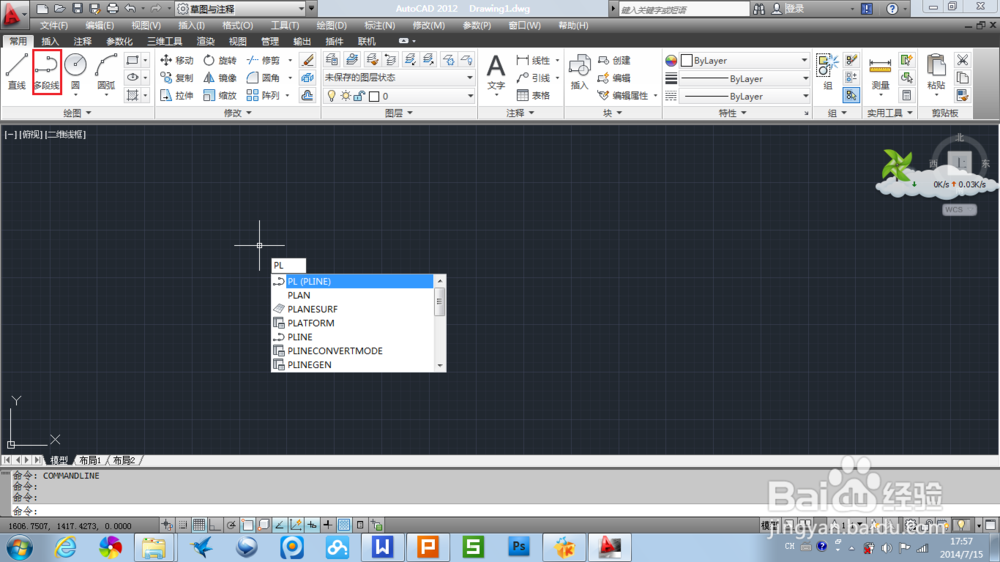Click the Trim (修剪) tool
Screen dimensions: 1000x562
click(x=264, y=60)
